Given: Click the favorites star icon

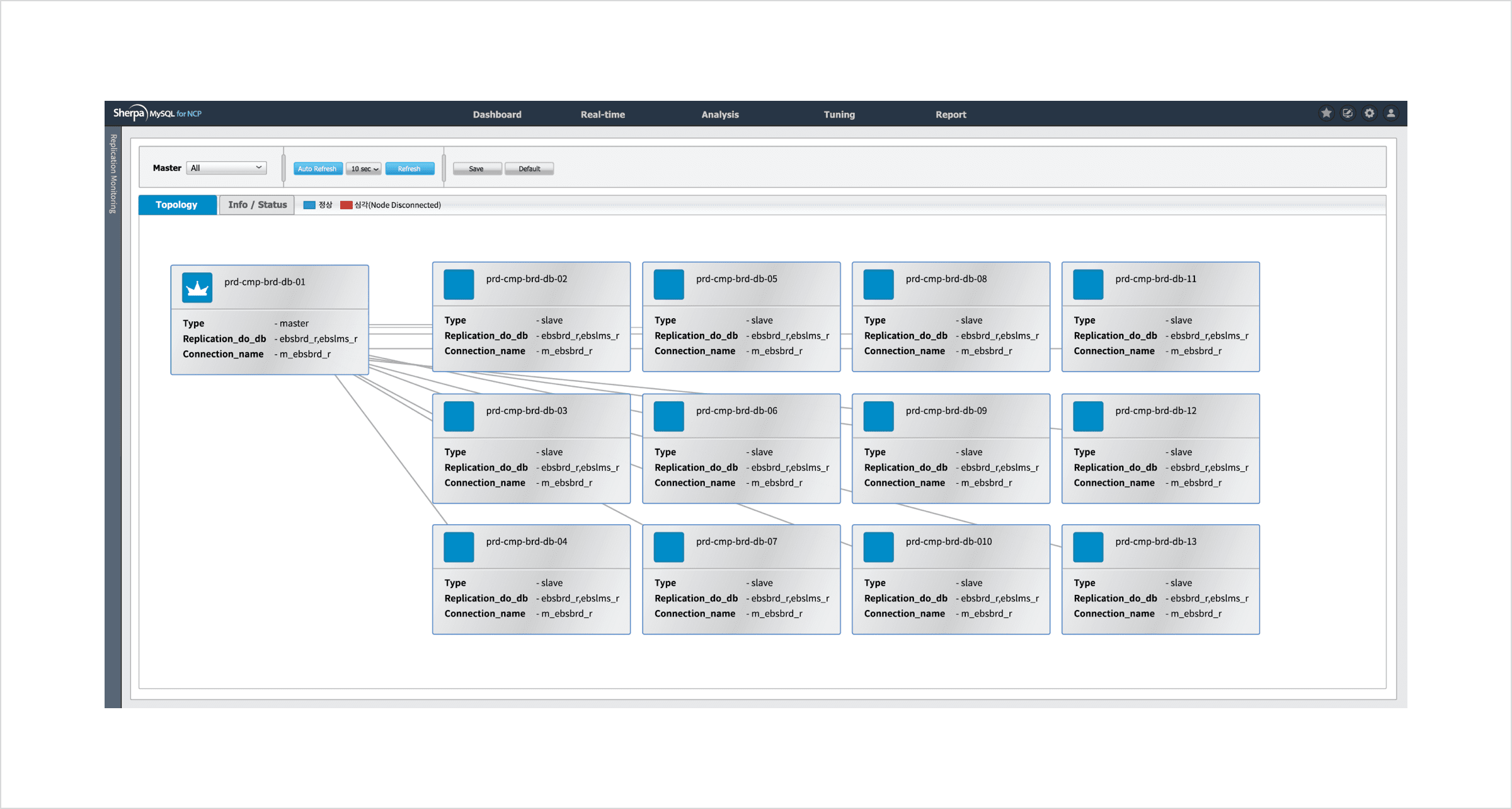Looking at the screenshot, I should coord(1326,113).
